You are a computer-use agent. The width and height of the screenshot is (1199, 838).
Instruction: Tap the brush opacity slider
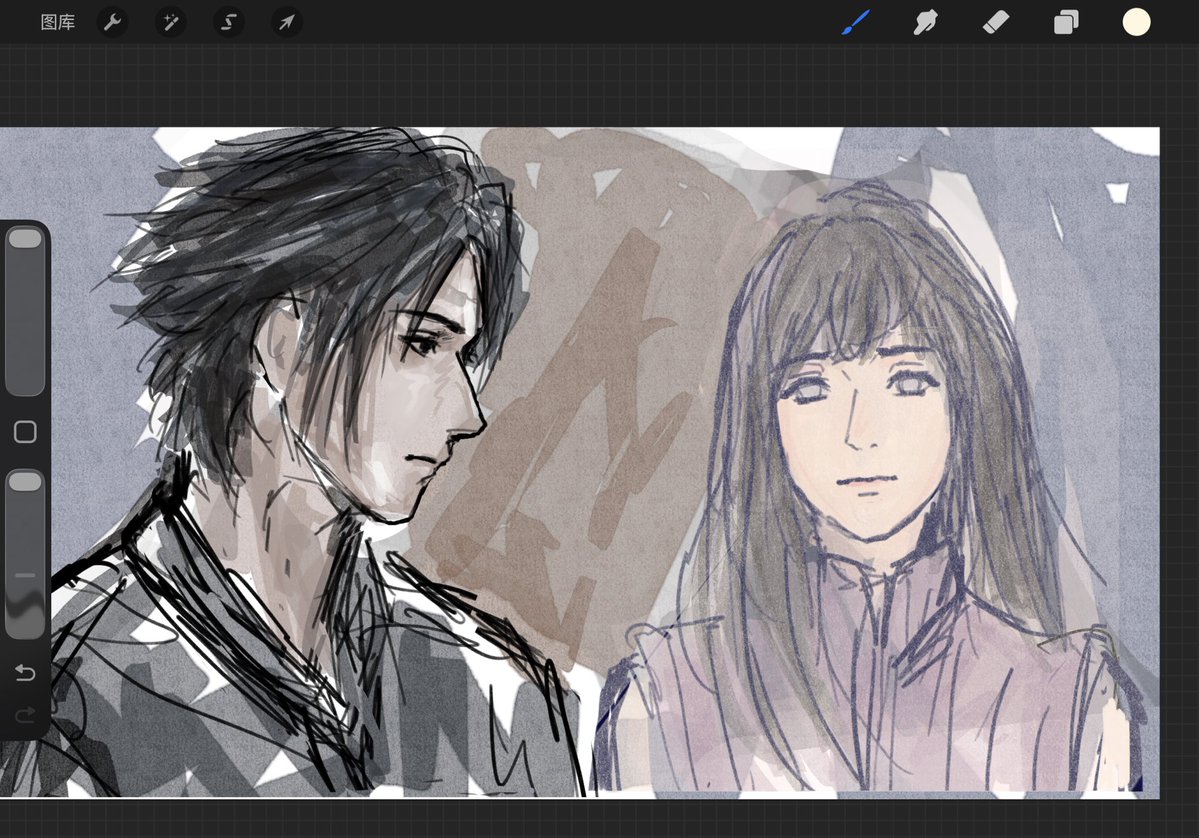pos(25,554)
